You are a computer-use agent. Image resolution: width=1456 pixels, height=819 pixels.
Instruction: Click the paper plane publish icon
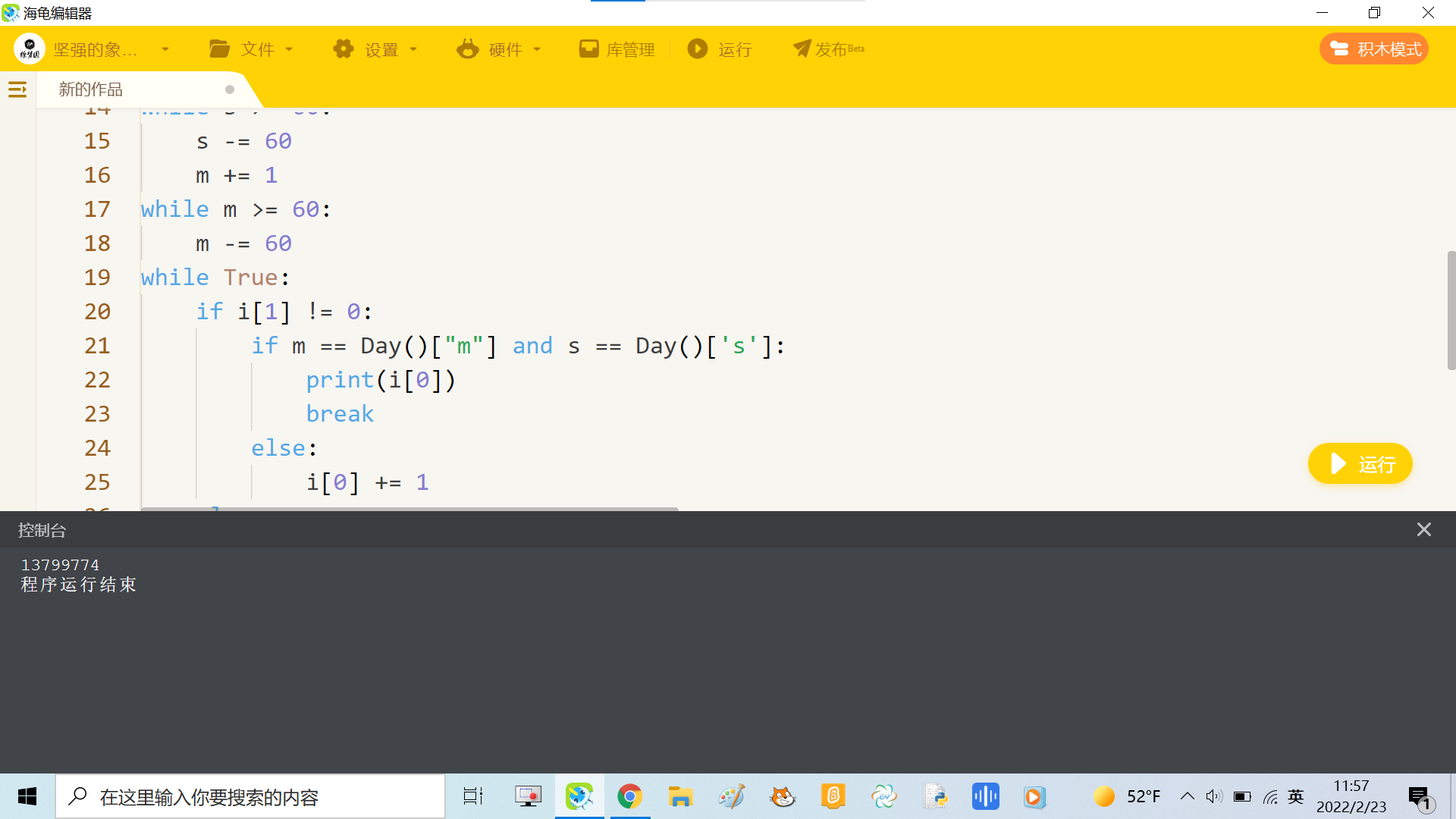click(x=802, y=49)
